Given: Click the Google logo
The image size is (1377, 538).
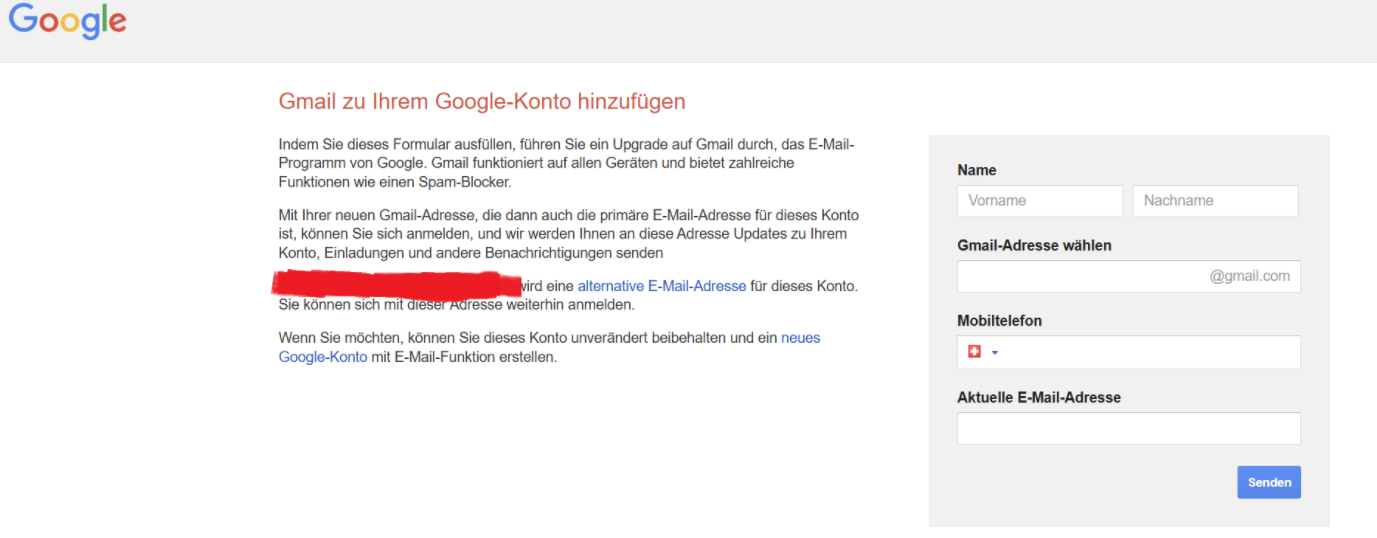Looking at the screenshot, I should 67,21.
